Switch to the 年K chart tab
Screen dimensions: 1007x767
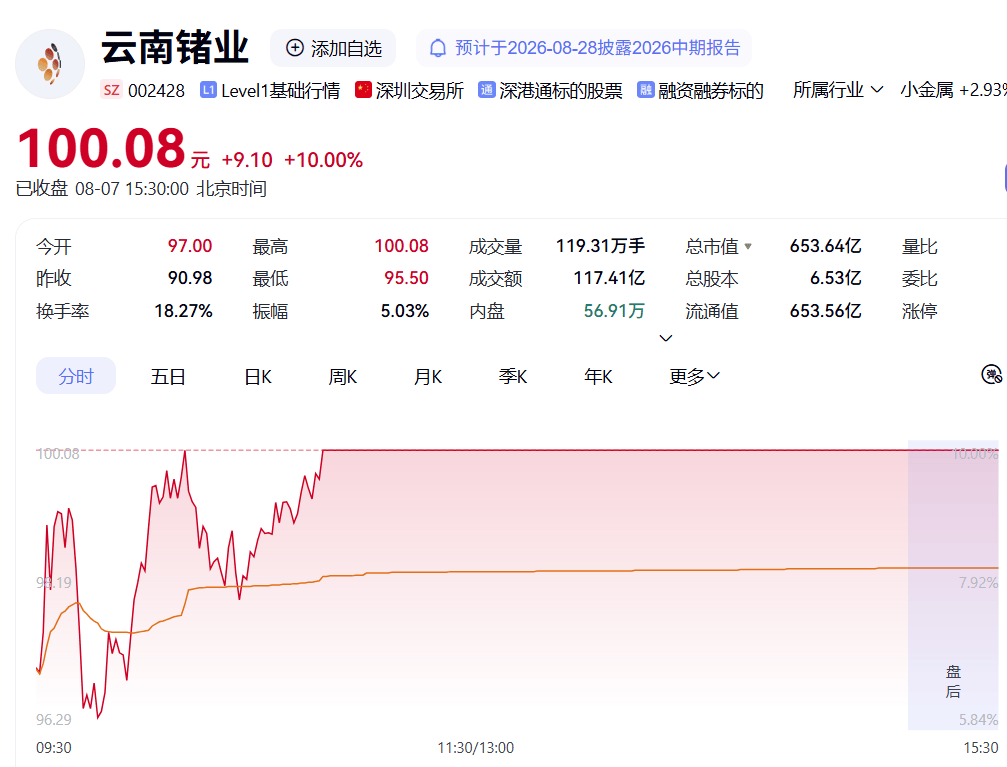[x=598, y=376]
